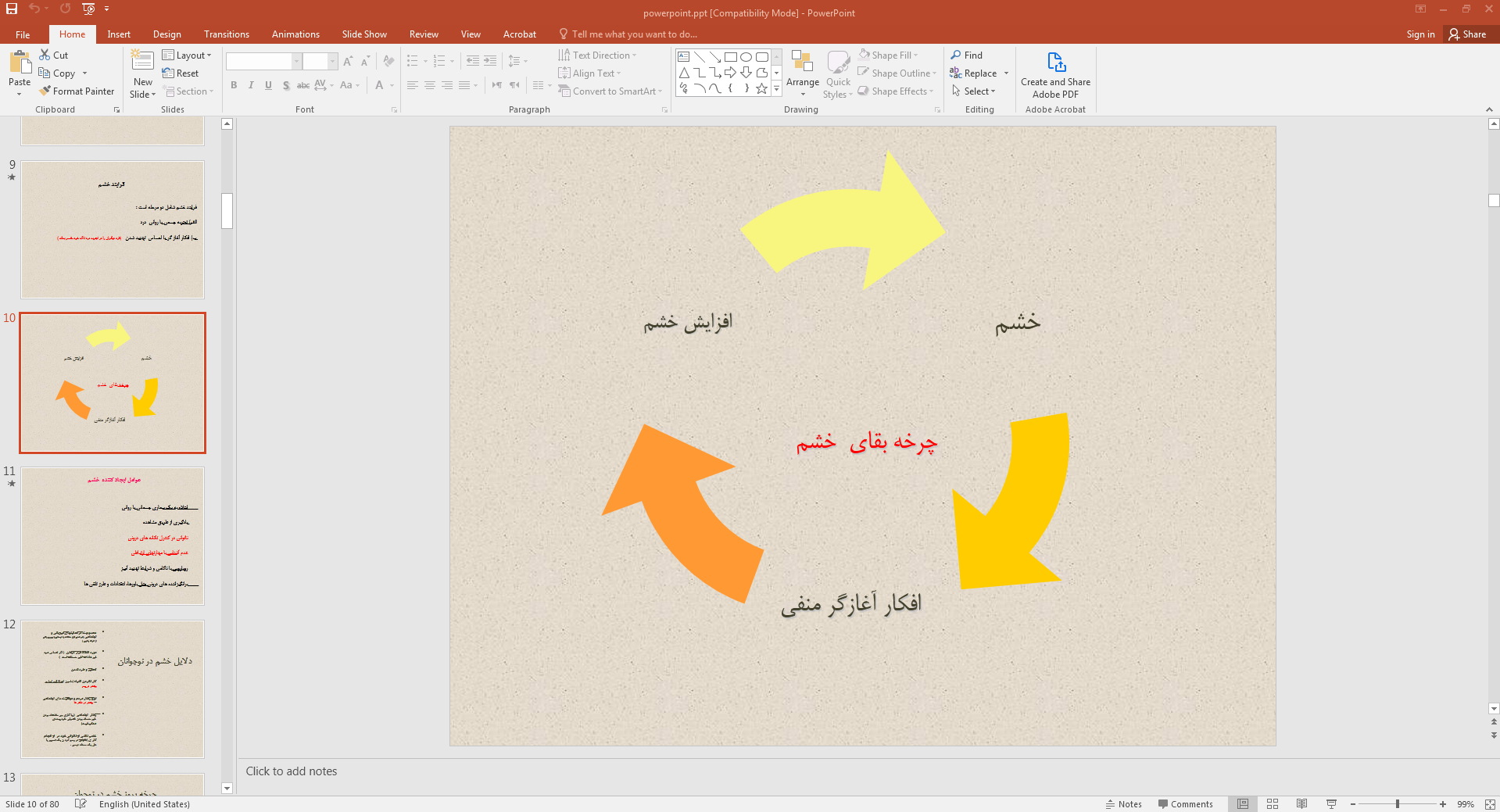1500x812 pixels.
Task: Click the zoom slider in status bar
Action: (1398, 804)
